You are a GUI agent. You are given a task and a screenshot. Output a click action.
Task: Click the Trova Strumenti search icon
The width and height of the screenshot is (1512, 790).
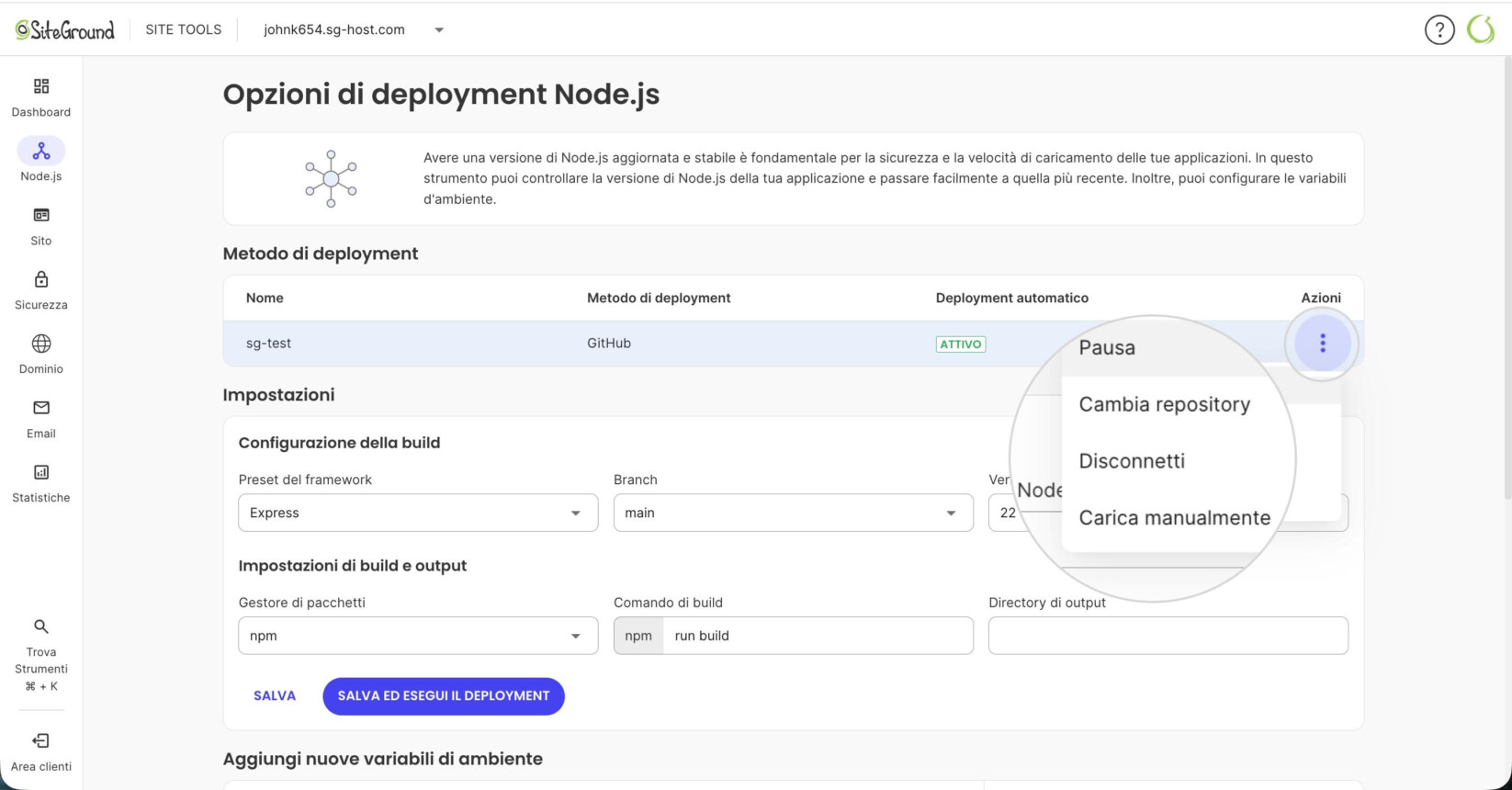click(41, 626)
